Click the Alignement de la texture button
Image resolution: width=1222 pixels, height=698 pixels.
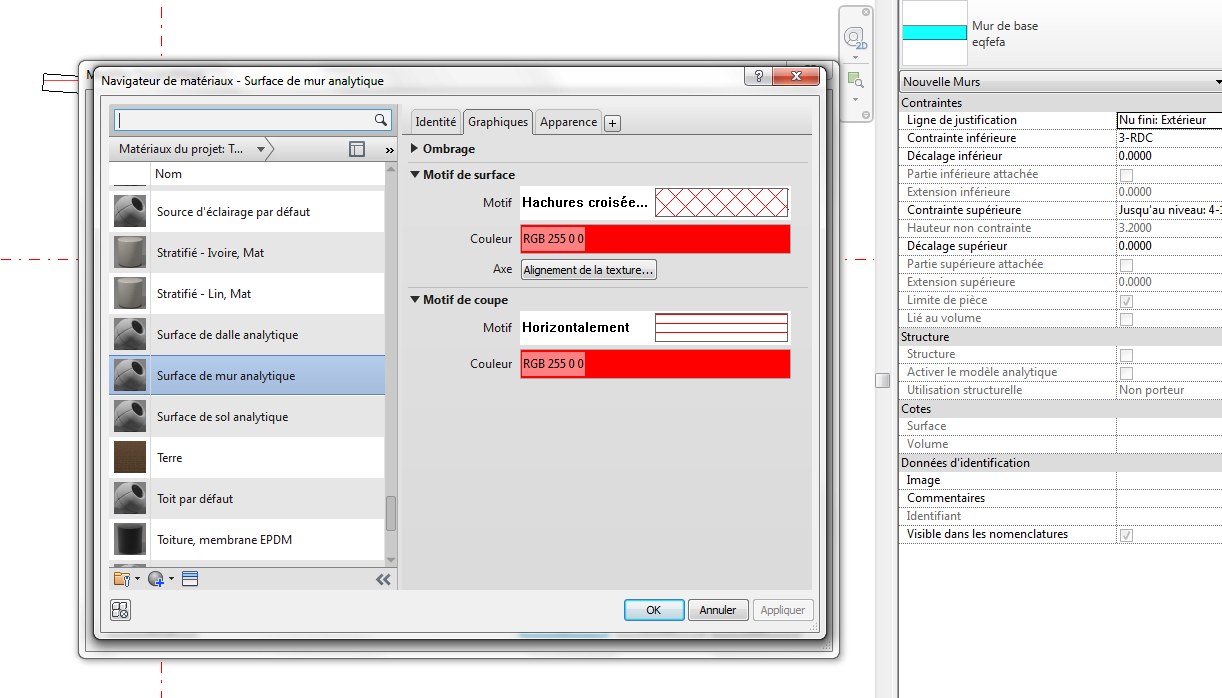pyautogui.click(x=589, y=270)
